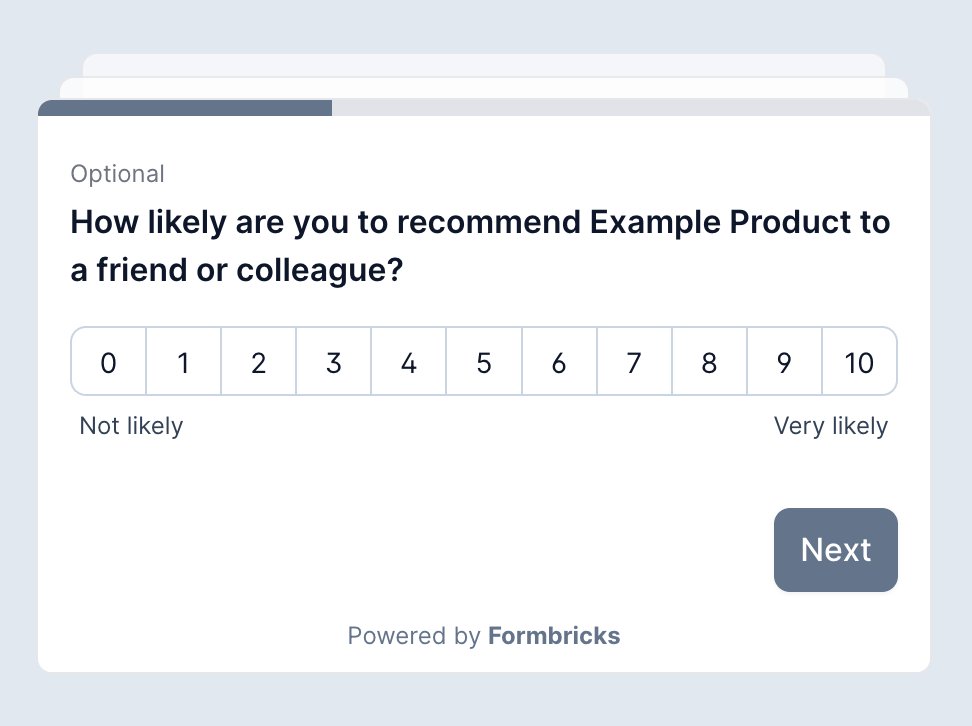The height and width of the screenshot is (726, 972).
Task: Select rating 0 on the scale
Action: 108,362
